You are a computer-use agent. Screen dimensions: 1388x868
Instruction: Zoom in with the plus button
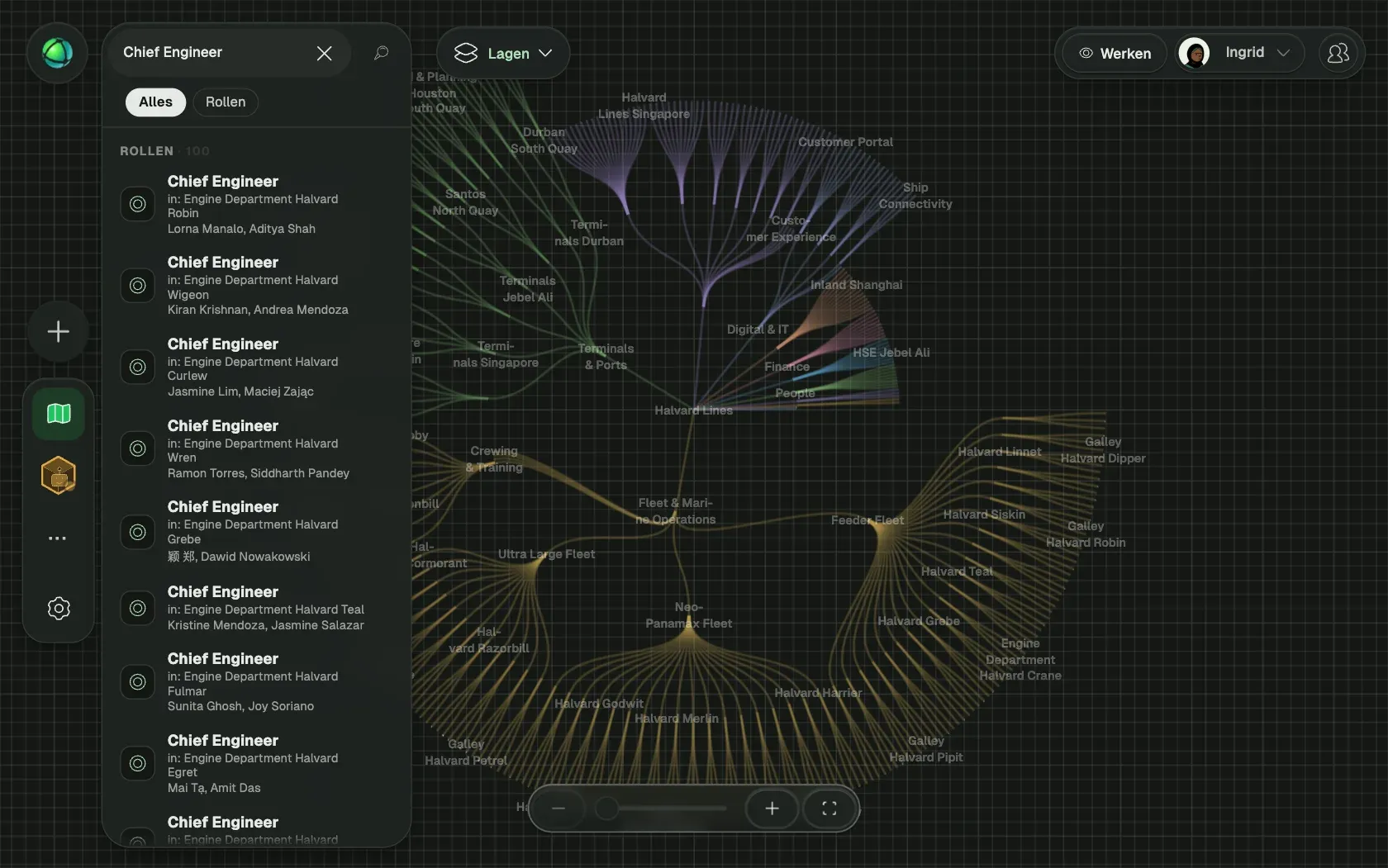(772, 809)
